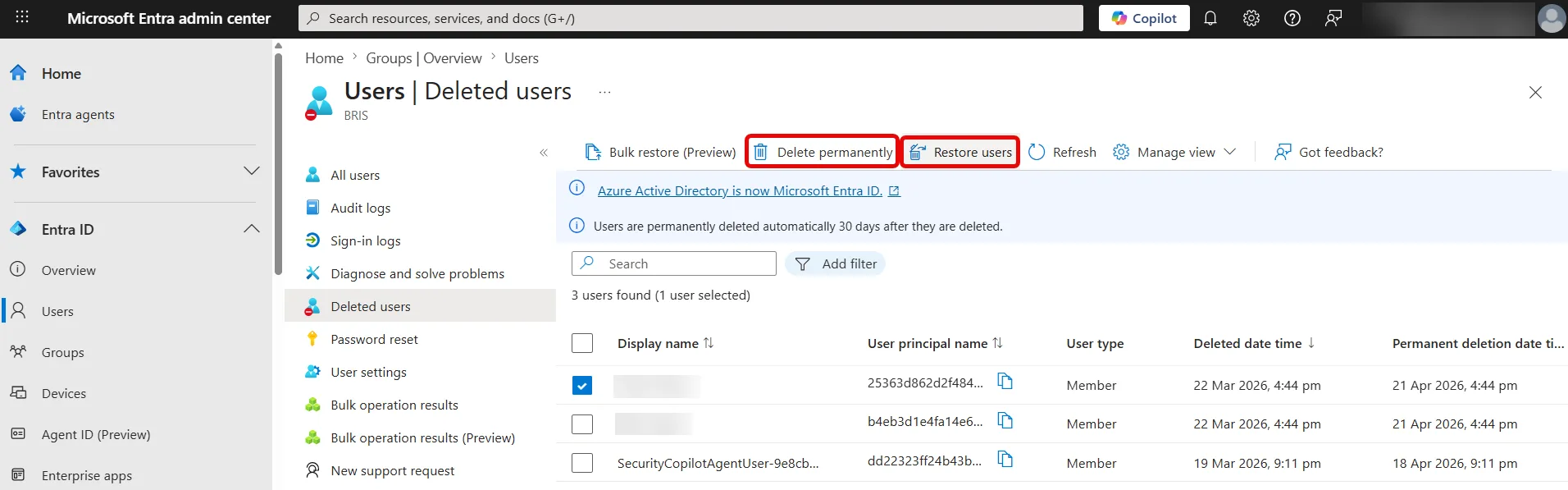Refresh the deleted users list
The image size is (1568, 490).
(1062, 152)
